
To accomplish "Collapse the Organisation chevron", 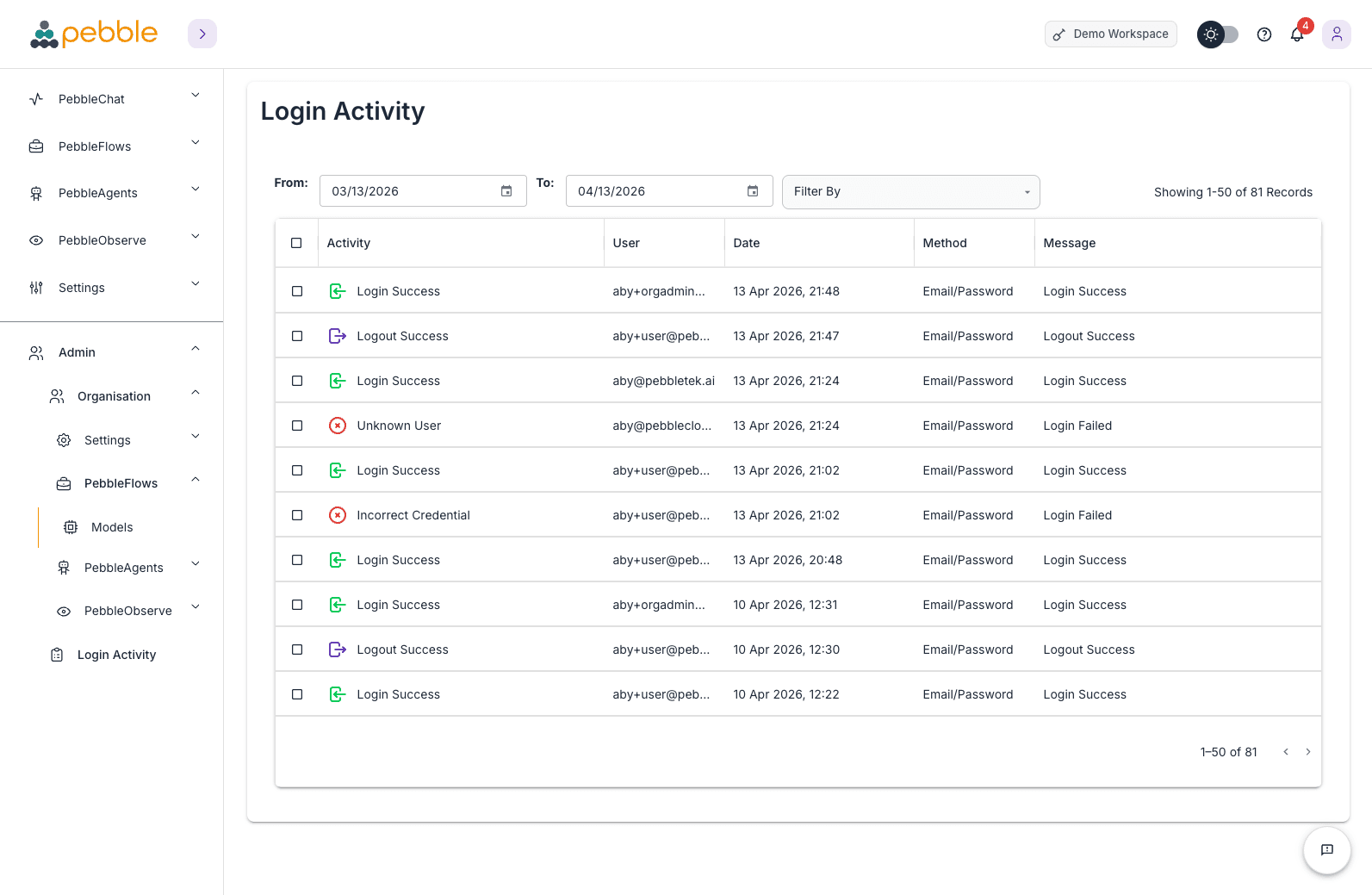I will coord(196,393).
